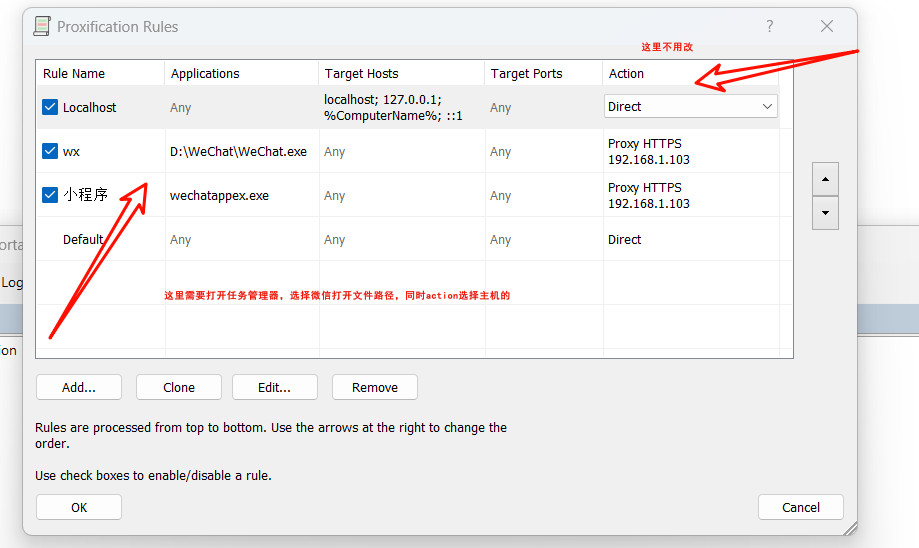Click Any in Default Target Hosts cell
The width and height of the screenshot is (919, 548).
335,240
